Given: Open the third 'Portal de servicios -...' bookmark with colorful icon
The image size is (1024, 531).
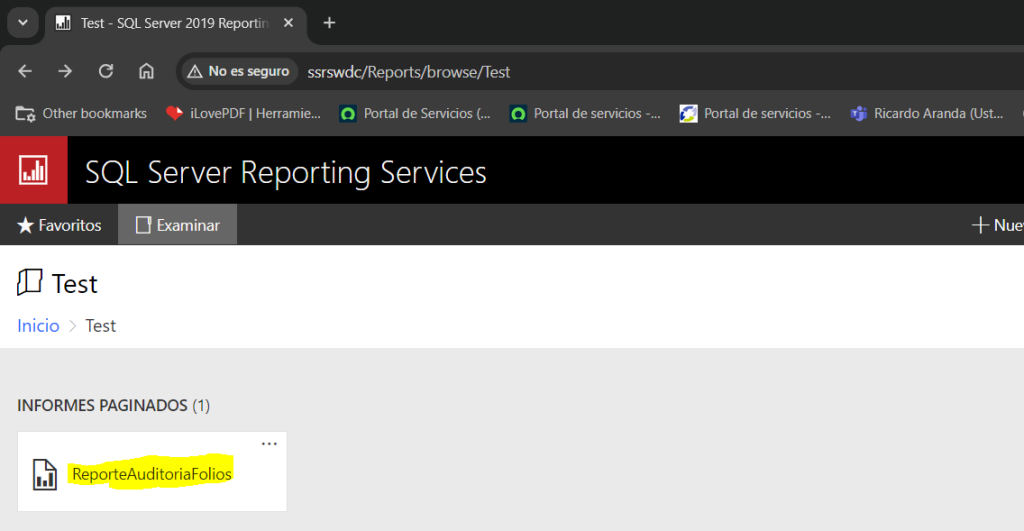Looking at the screenshot, I should [x=756, y=114].
